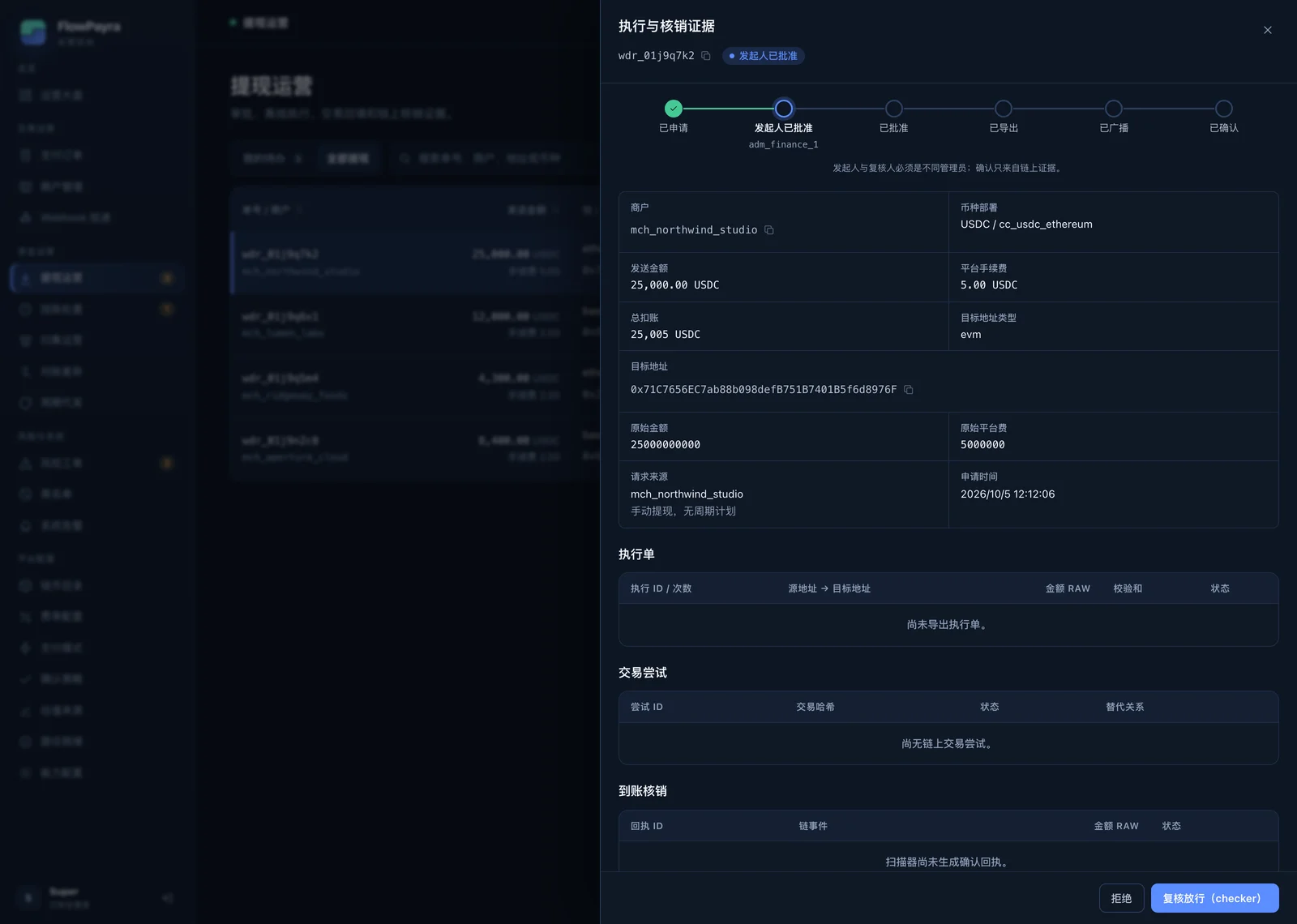Click the 尚无链上交易尝试 empty message
1297x924 pixels.
(948, 744)
